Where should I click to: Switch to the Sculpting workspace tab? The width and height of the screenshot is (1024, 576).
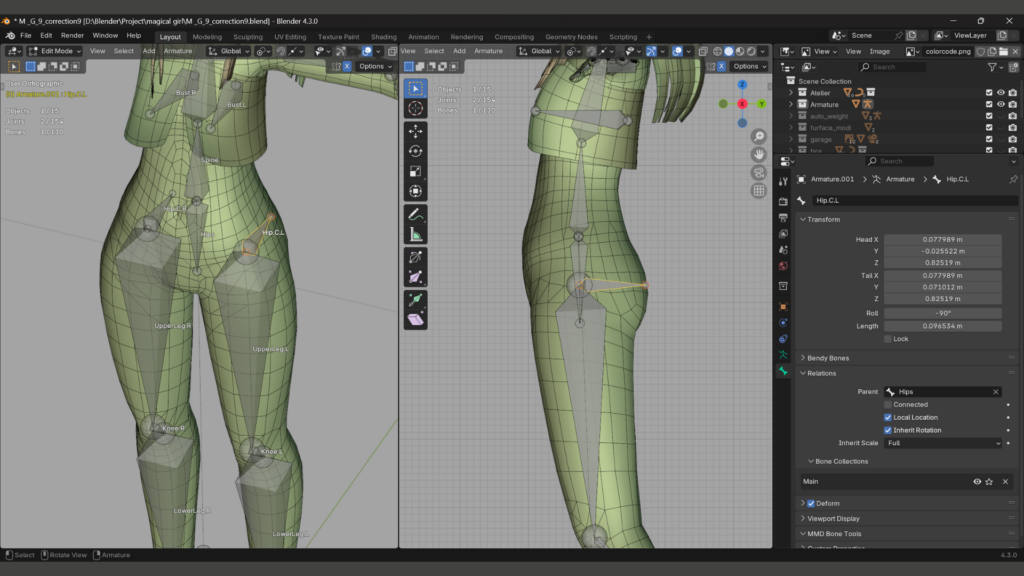pyautogui.click(x=248, y=37)
